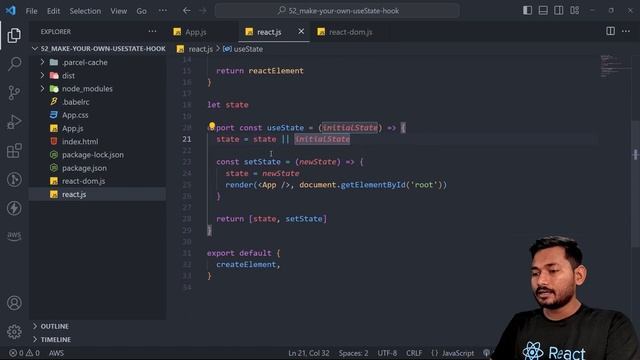This screenshot has width=640, height=360.
Task: Change encoding via UTF-8 status item
Action: point(387,353)
